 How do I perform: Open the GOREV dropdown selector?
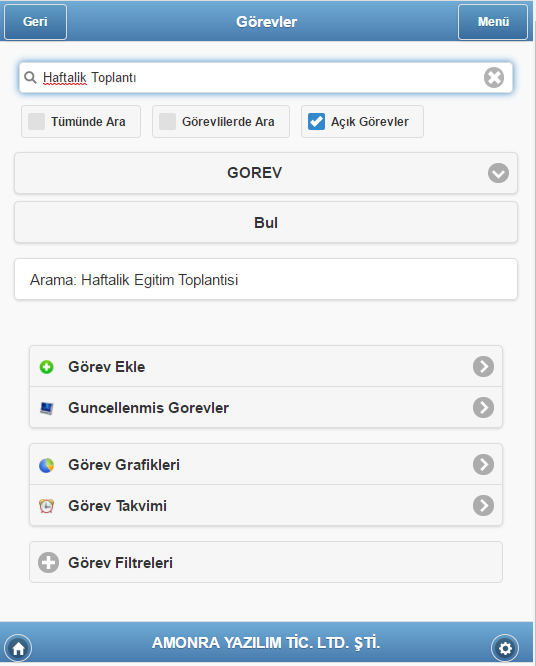point(266,173)
